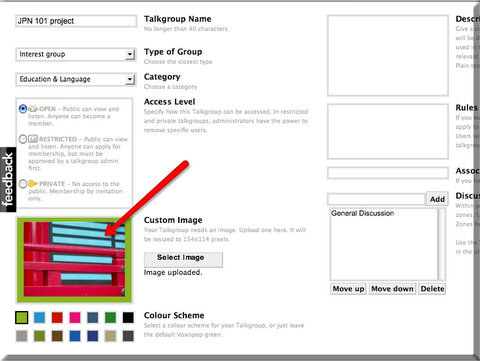Choose the dark charcoal colour swatch
The width and height of the screenshot is (480, 361).
(128, 336)
